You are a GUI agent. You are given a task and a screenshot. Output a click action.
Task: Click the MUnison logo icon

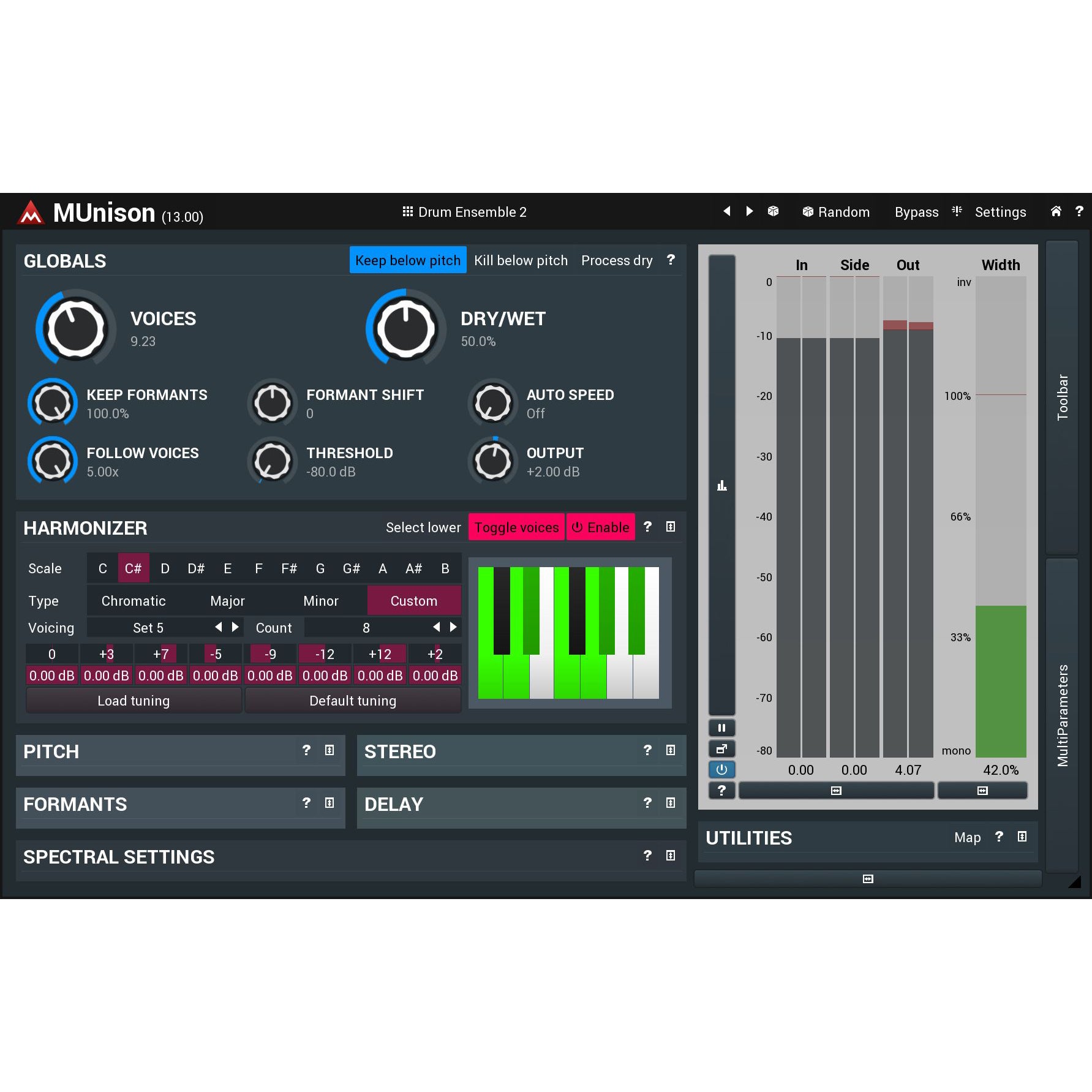pos(31,213)
